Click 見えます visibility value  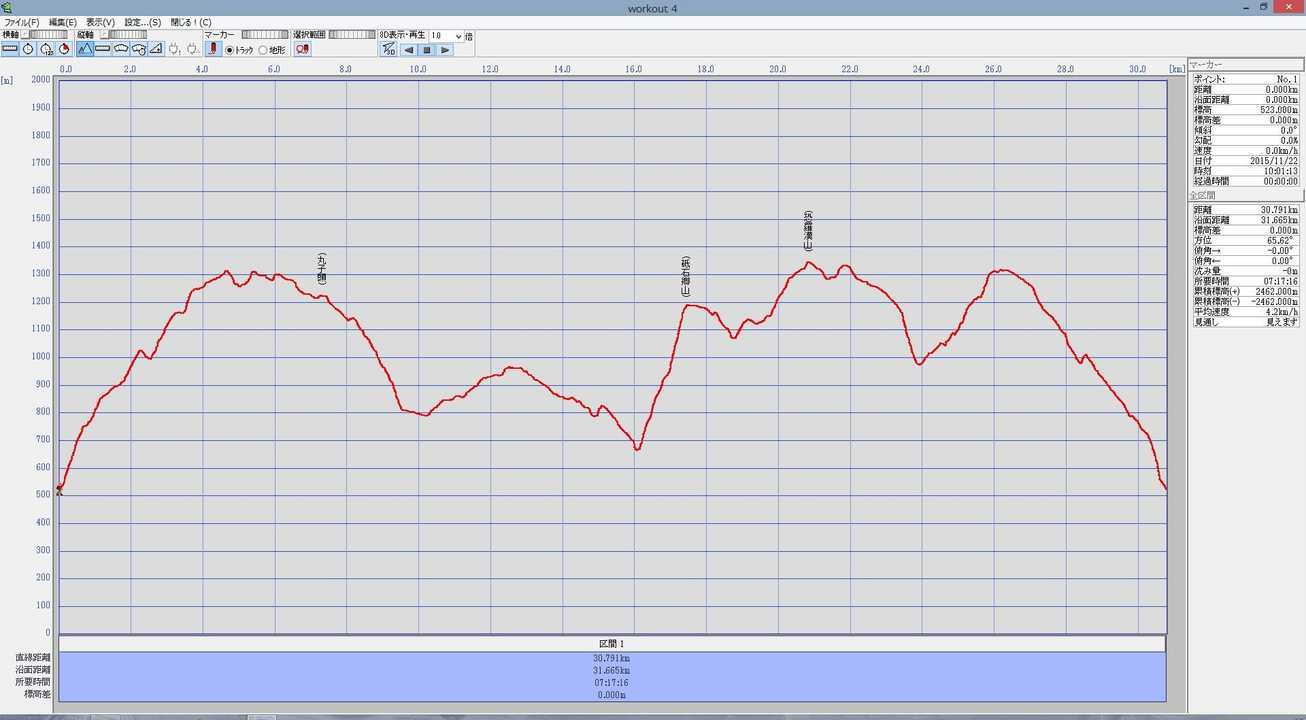click(x=1283, y=322)
